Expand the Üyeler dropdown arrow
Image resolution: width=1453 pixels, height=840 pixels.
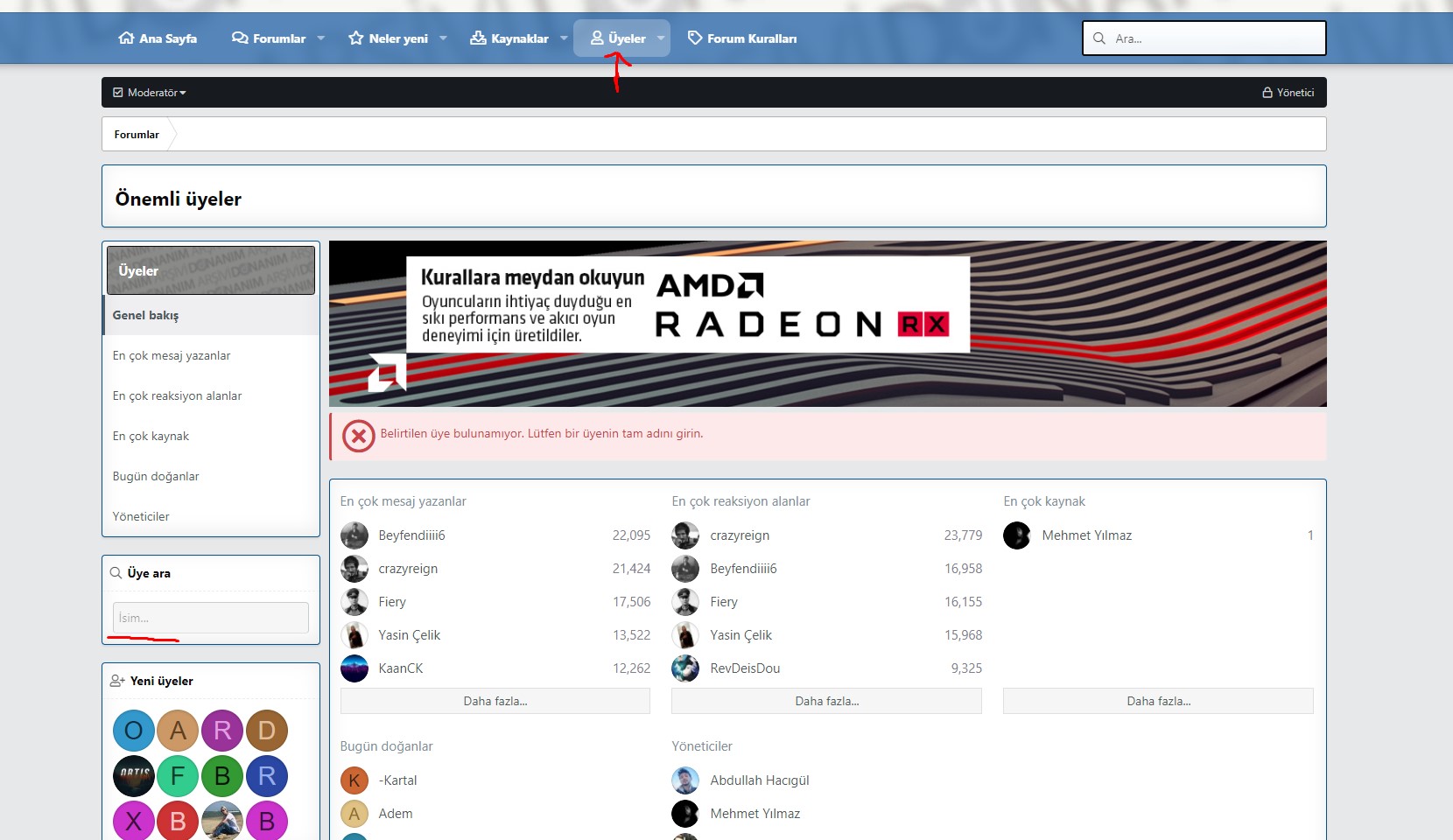click(661, 38)
